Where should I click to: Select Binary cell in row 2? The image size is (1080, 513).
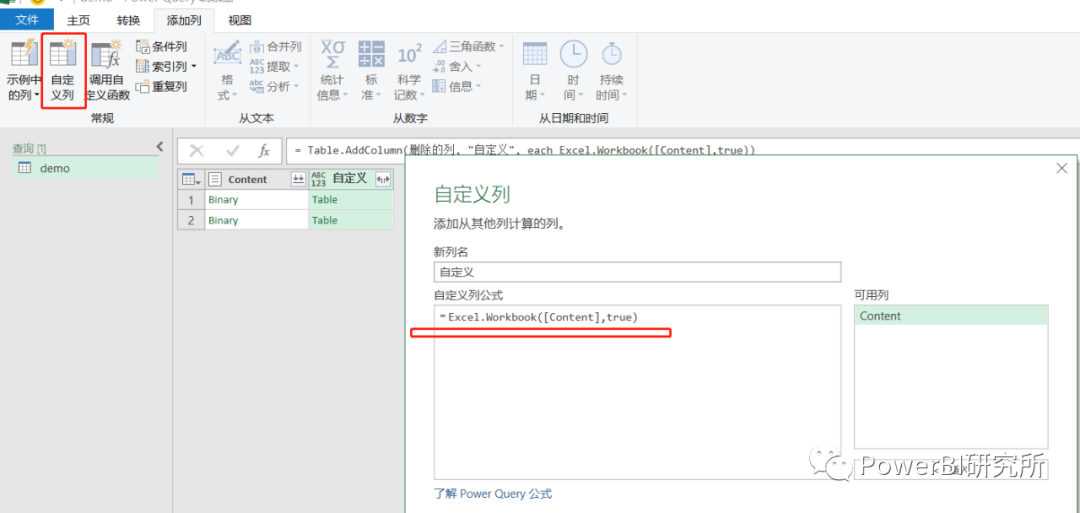point(257,220)
